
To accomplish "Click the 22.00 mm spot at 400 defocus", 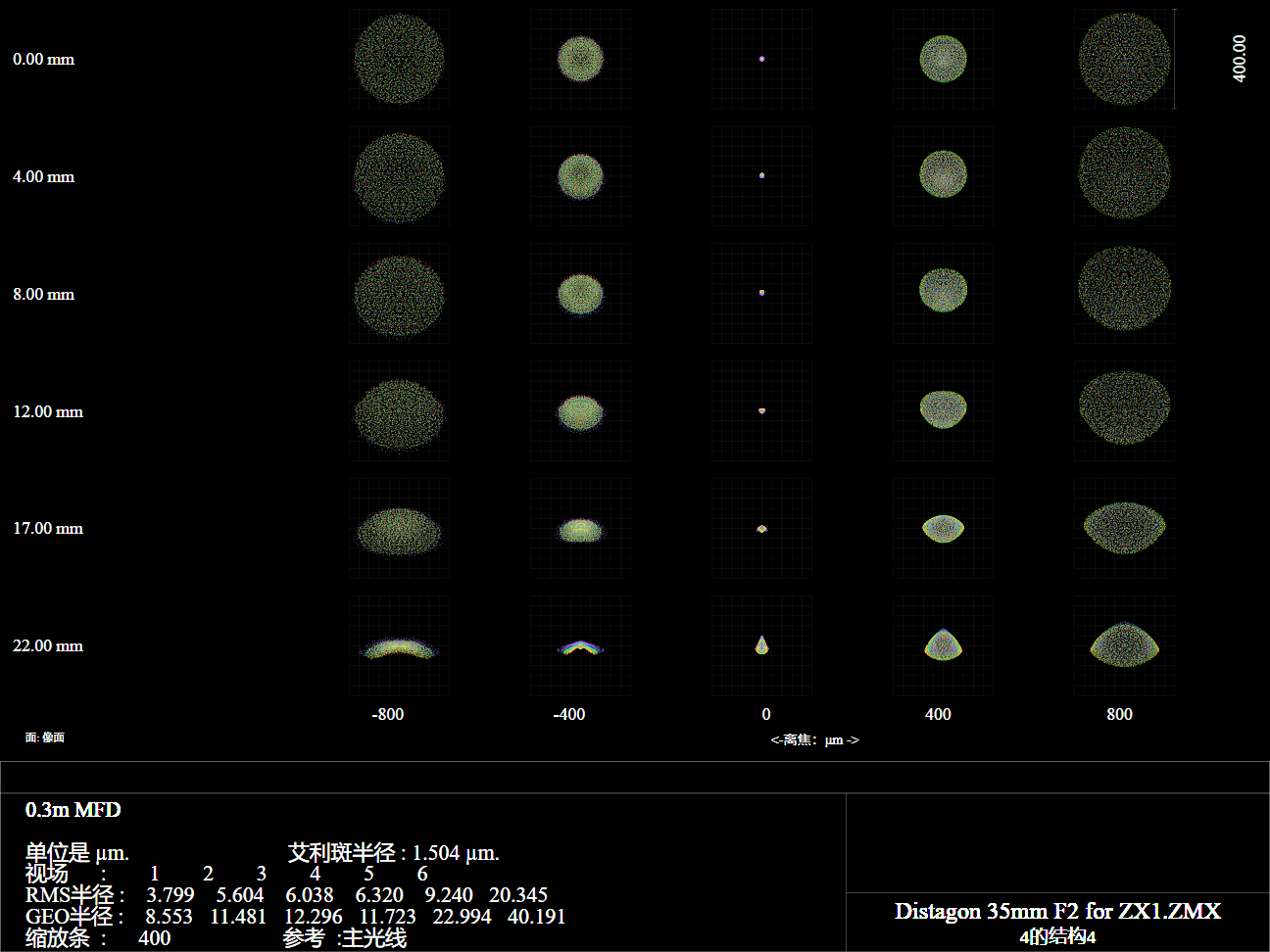I will (x=943, y=644).
